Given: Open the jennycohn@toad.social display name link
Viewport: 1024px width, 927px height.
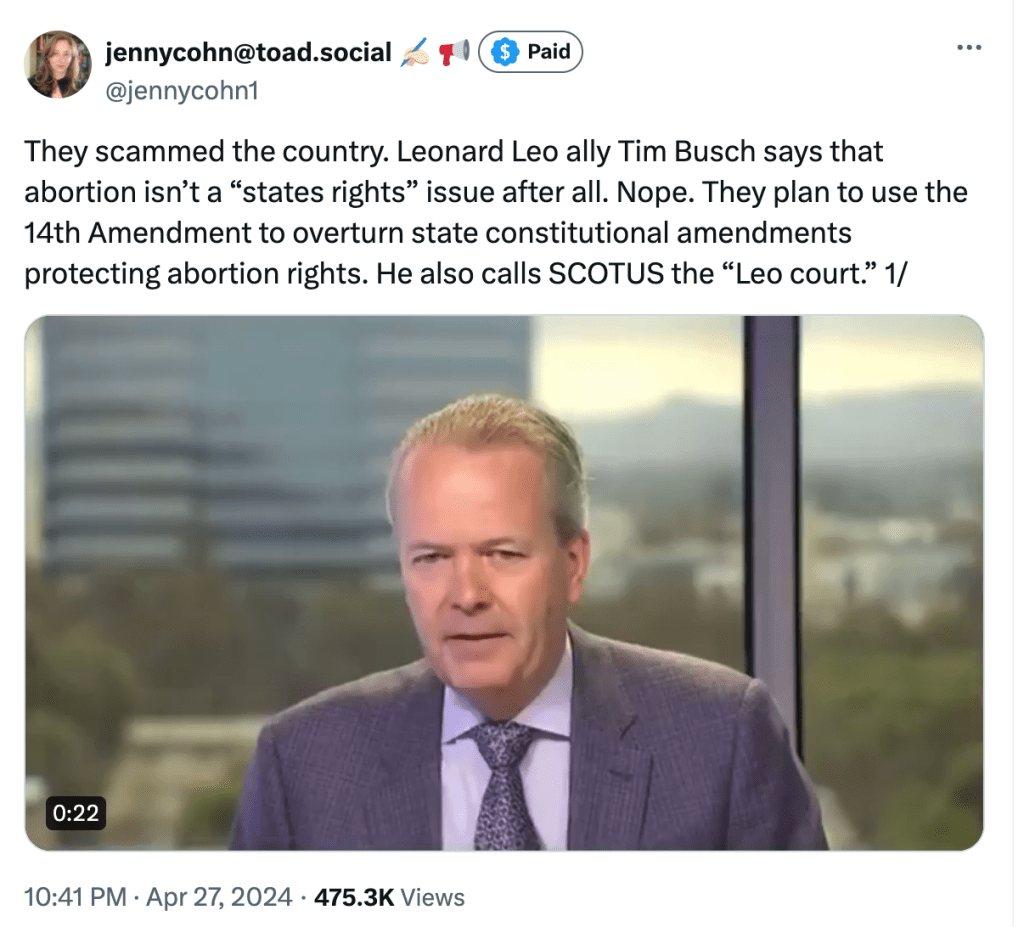Looking at the screenshot, I should click(x=248, y=53).
